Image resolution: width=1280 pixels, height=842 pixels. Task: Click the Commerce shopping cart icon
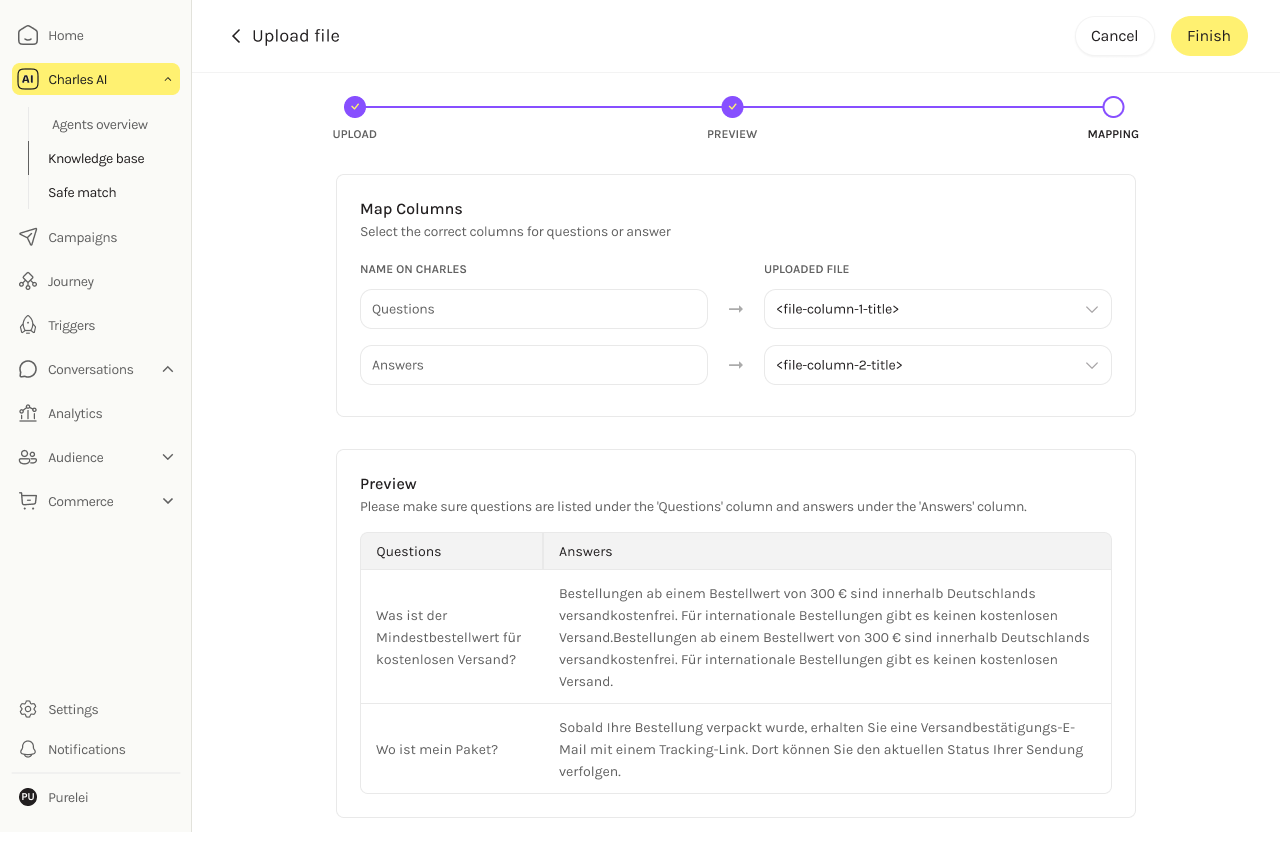[x=28, y=502]
